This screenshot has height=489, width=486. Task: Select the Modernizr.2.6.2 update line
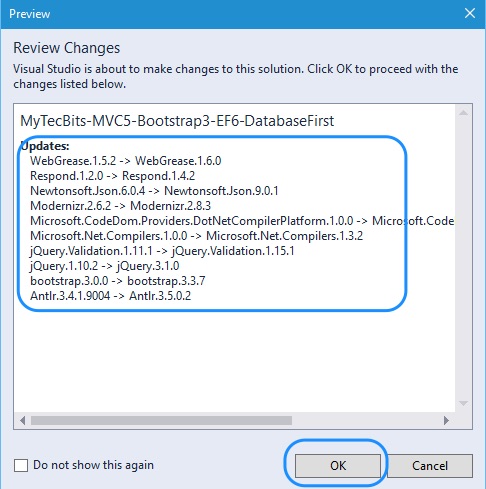(x=120, y=206)
